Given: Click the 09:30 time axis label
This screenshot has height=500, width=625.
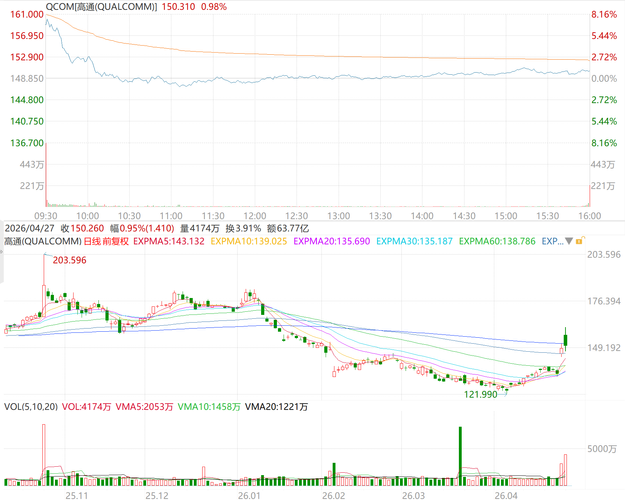Looking at the screenshot, I should tap(45, 216).
